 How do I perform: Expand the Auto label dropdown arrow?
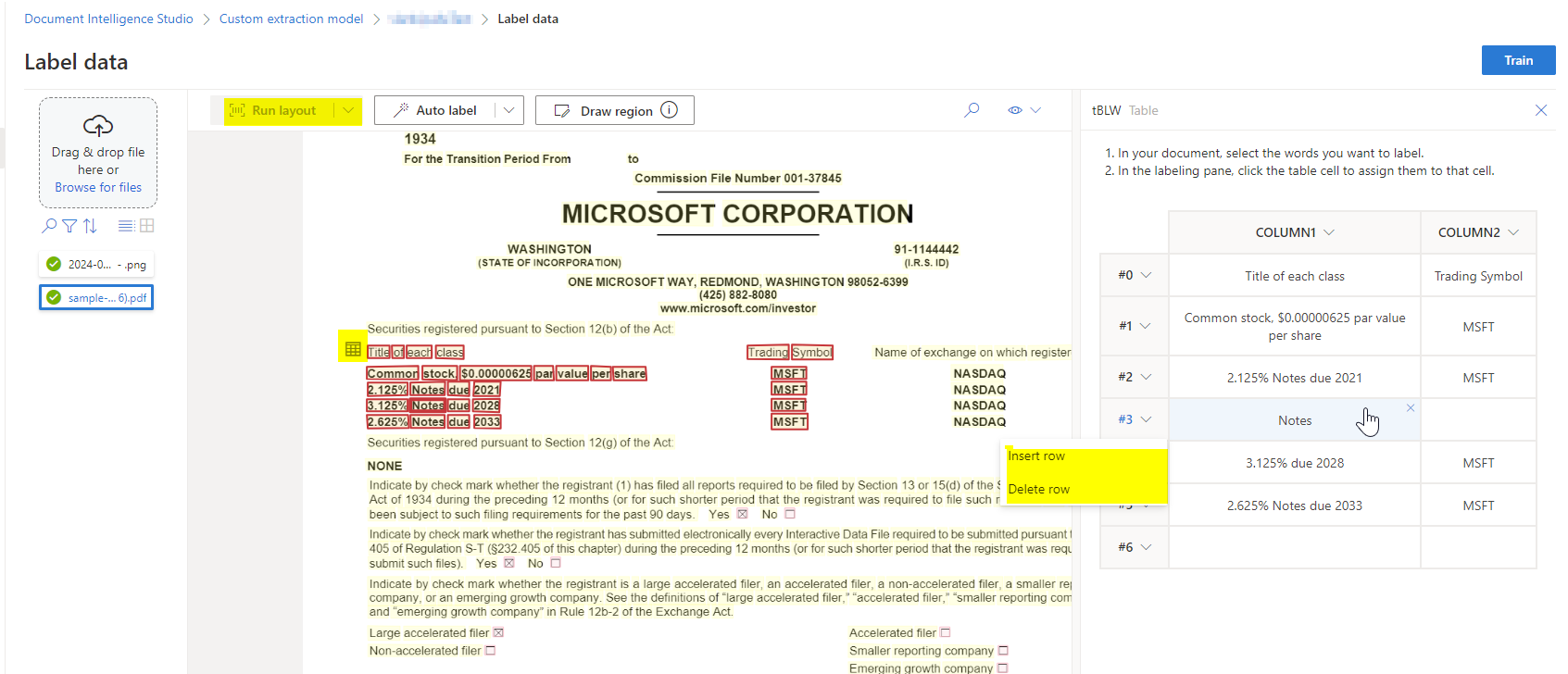(x=508, y=110)
